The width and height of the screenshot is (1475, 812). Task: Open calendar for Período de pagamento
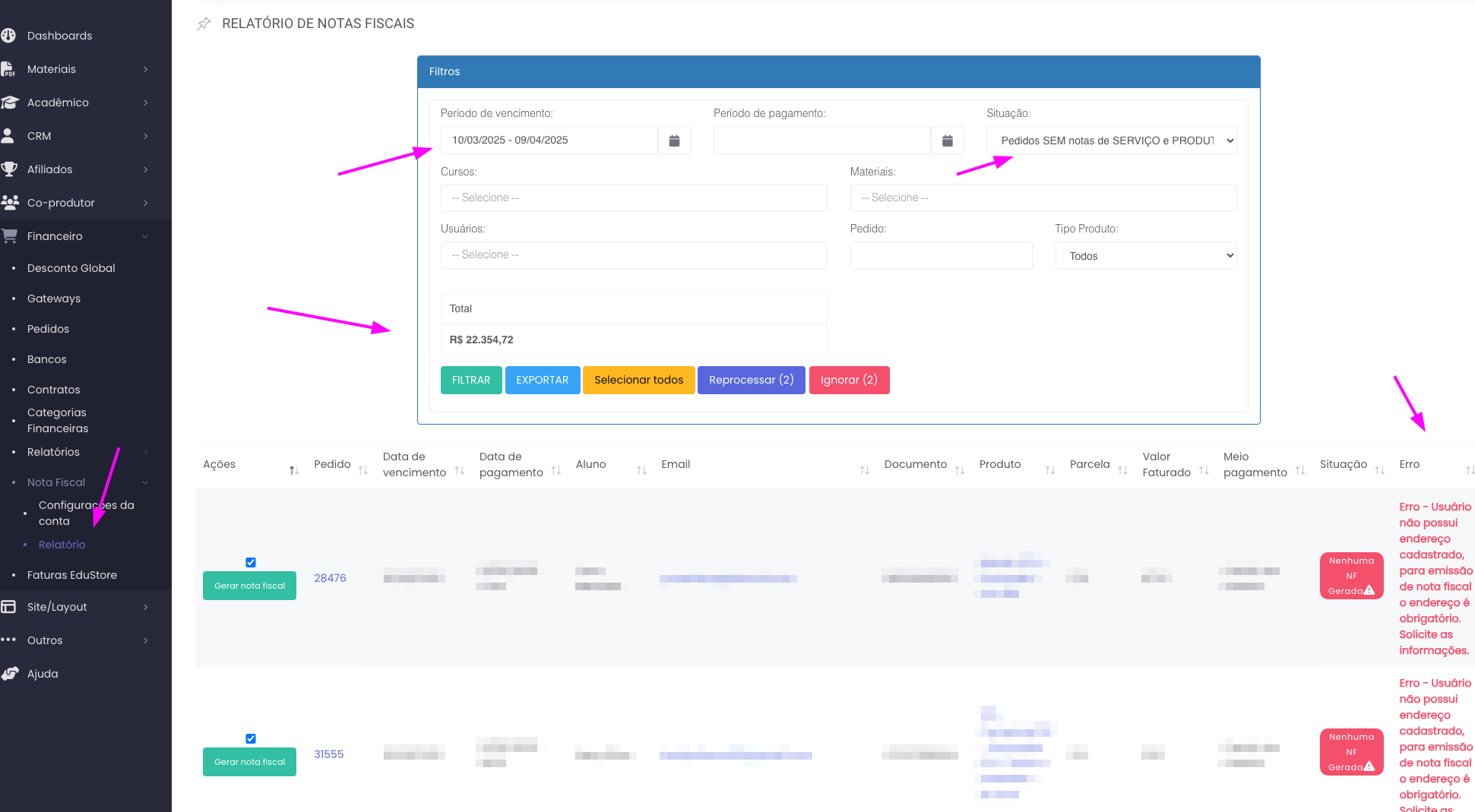[947, 141]
